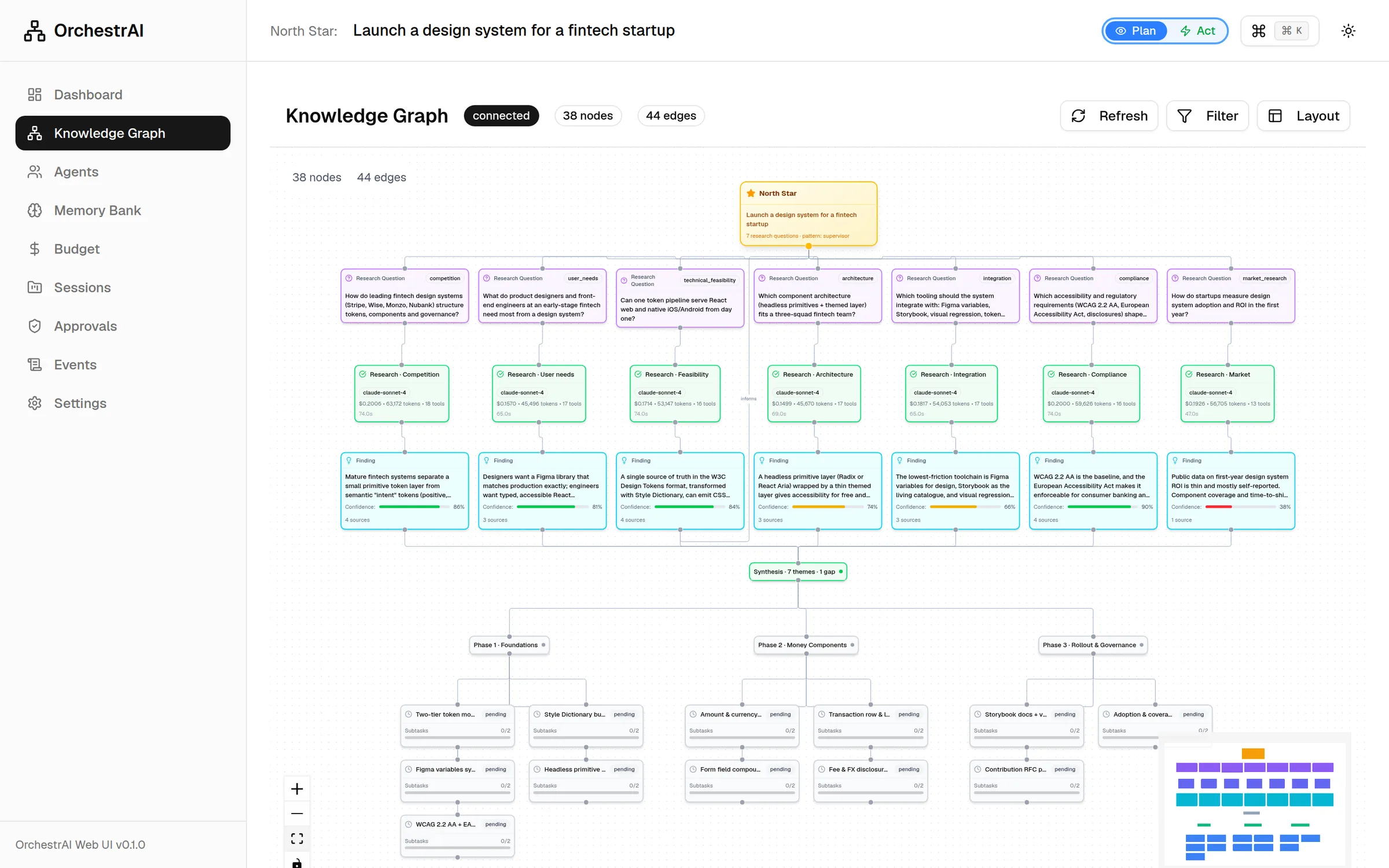Expand the Phase 1 · Foundations node
Viewport: 1389px width, 868px height.
(509, 645)
